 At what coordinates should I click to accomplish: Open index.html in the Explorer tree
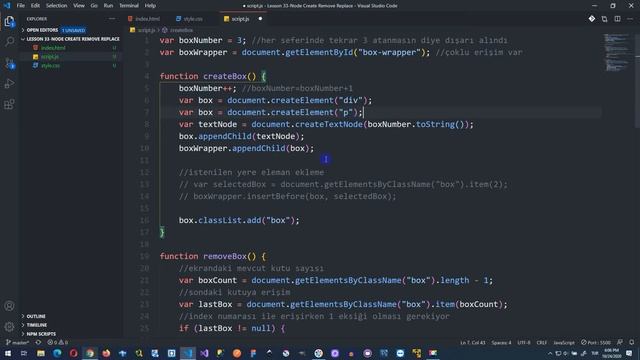click(53, 48)
